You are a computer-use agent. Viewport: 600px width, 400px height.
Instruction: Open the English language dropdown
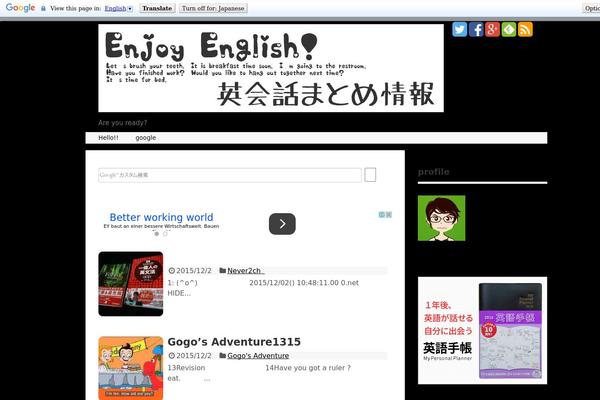click(x=118, y=7)
